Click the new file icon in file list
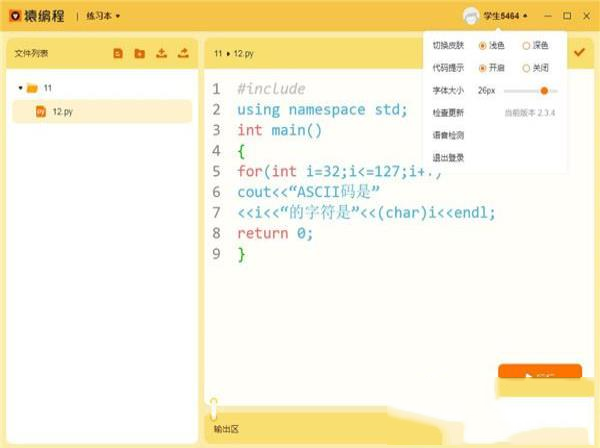The image size is (600, 448). tap(118, 53)
